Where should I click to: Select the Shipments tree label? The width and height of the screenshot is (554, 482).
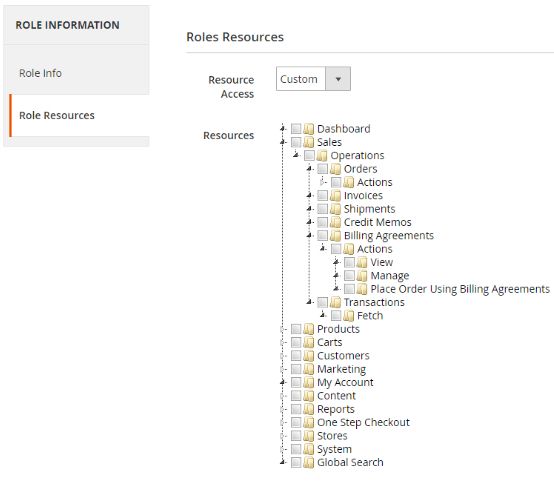[x=370, y=209]
